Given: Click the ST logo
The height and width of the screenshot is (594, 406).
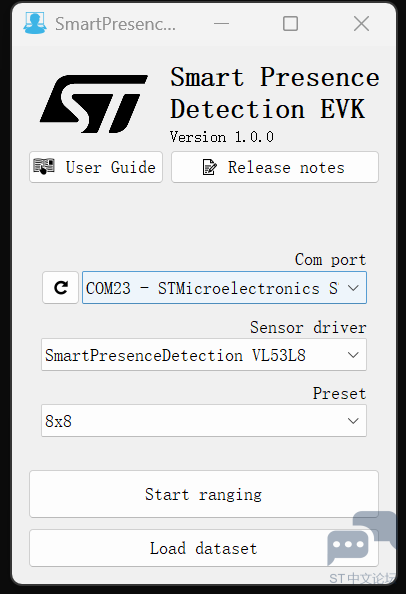Looking at the screenshot, I should pyautogui.click(x=94, y=104).
